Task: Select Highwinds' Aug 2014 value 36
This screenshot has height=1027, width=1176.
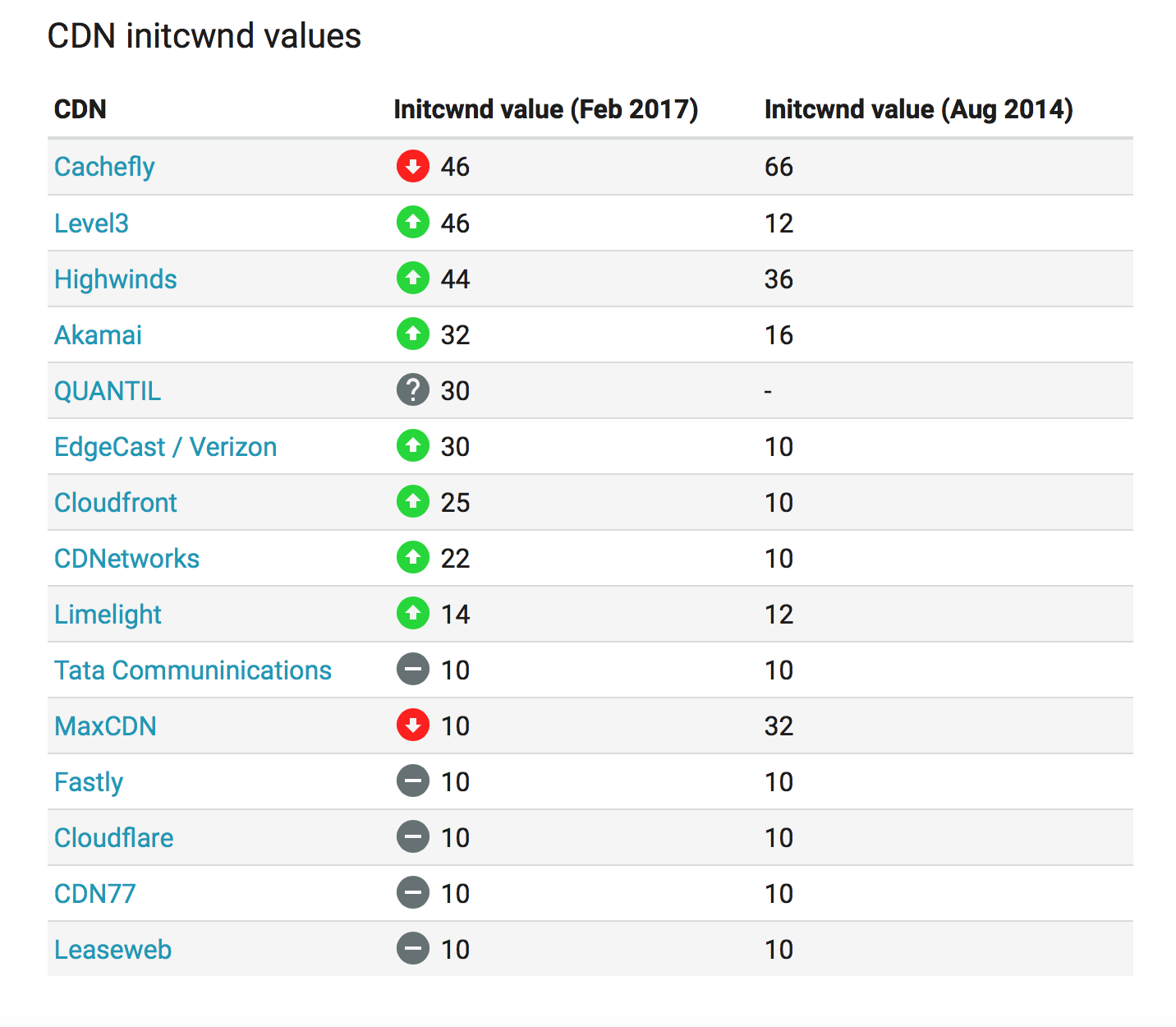Action: coord(779,279)
